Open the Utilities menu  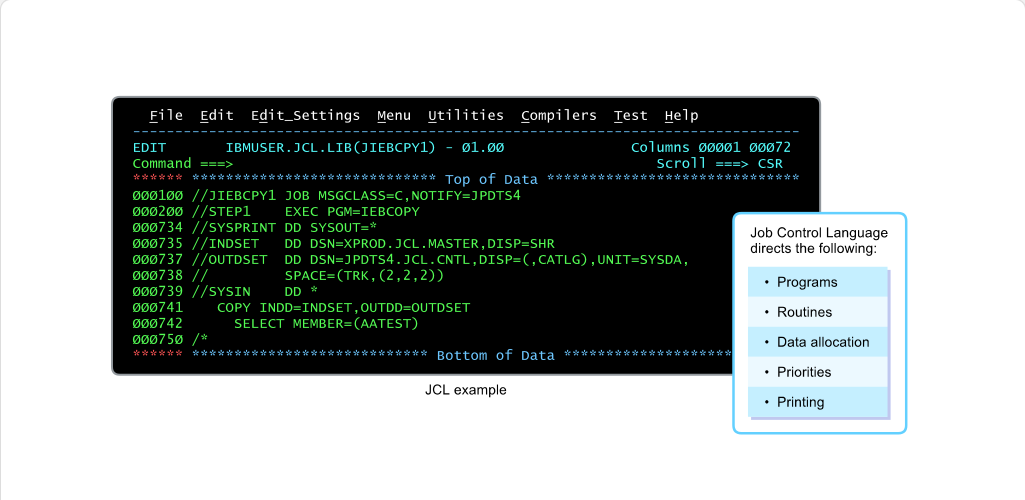466,116
